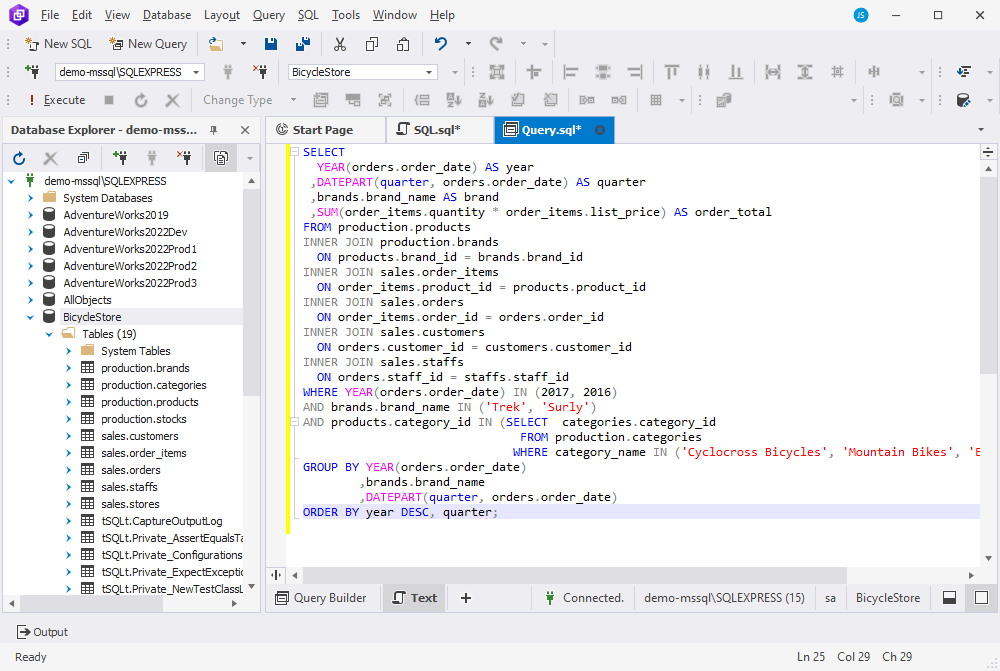Switch to the SQL.sql tab
The image size is (1000, 671).
tap(436, 130)
